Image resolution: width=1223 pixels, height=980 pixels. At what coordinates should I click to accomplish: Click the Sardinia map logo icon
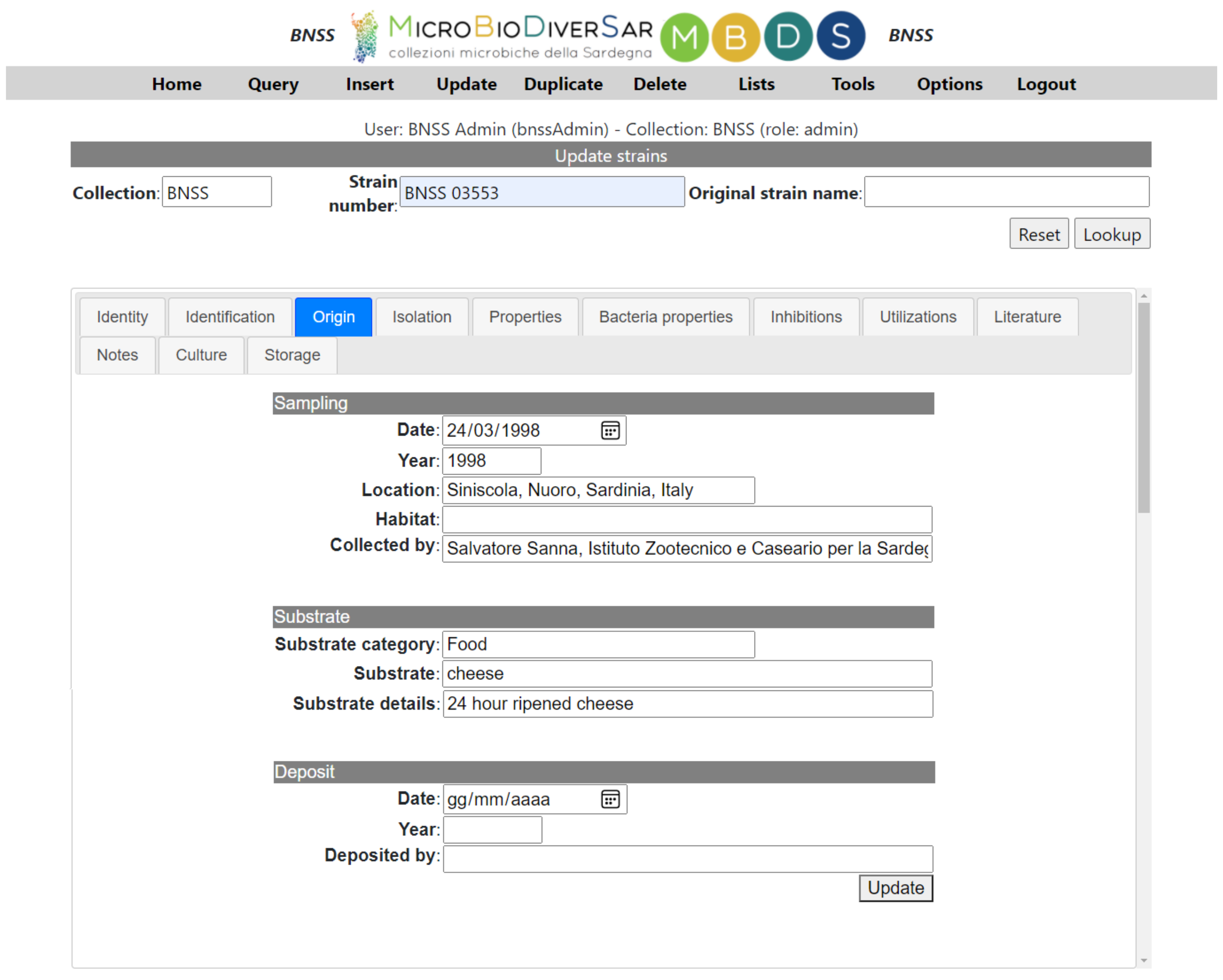(x=365, y=36)
